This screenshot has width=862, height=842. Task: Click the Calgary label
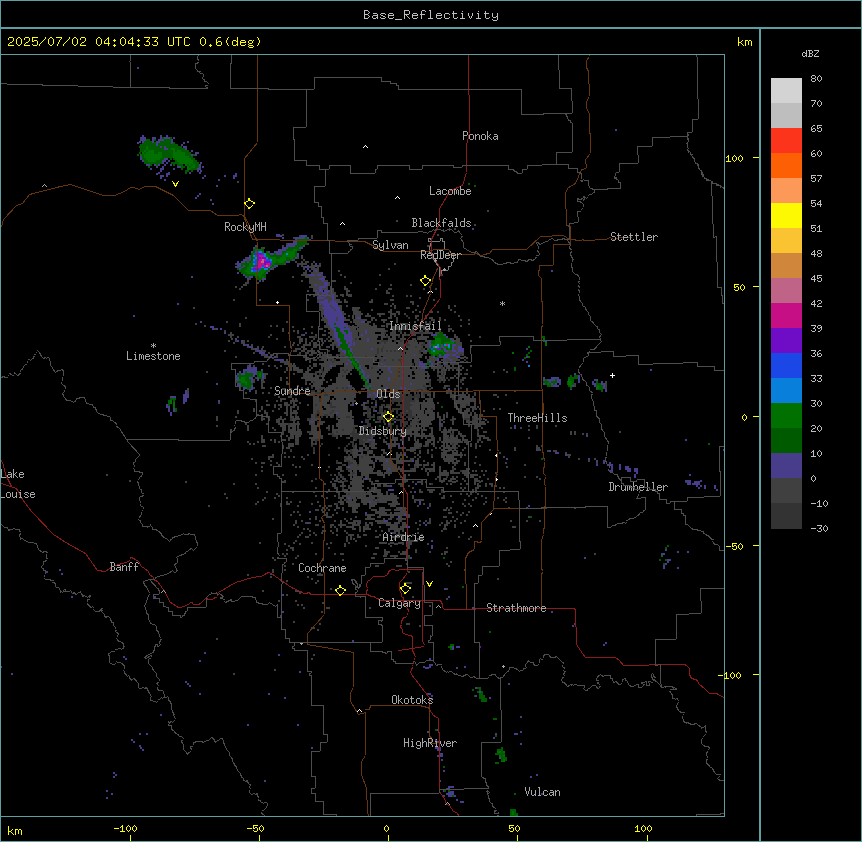399,603
